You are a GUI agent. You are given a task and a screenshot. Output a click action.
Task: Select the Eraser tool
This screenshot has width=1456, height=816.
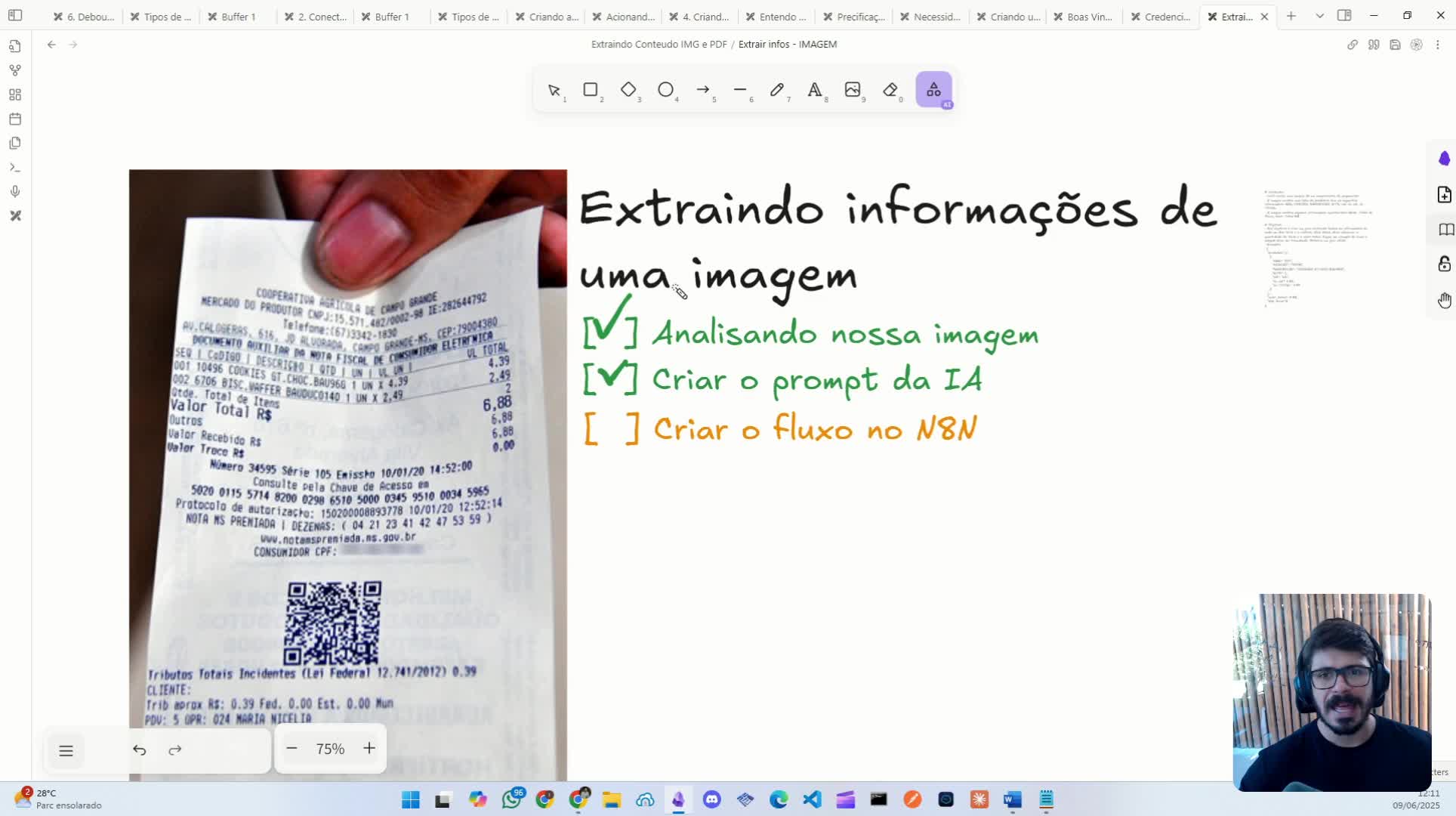[891, 90]
